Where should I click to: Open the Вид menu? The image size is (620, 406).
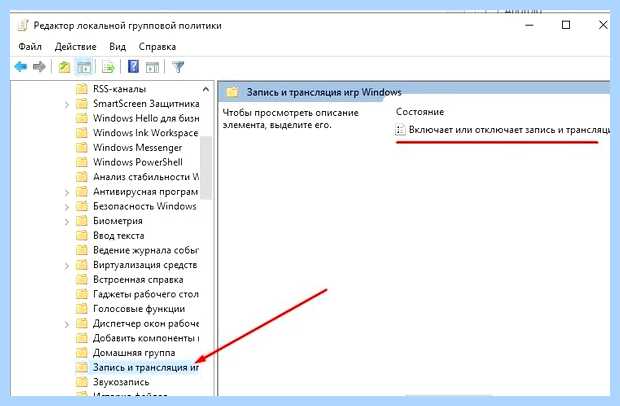coord(117,47)
